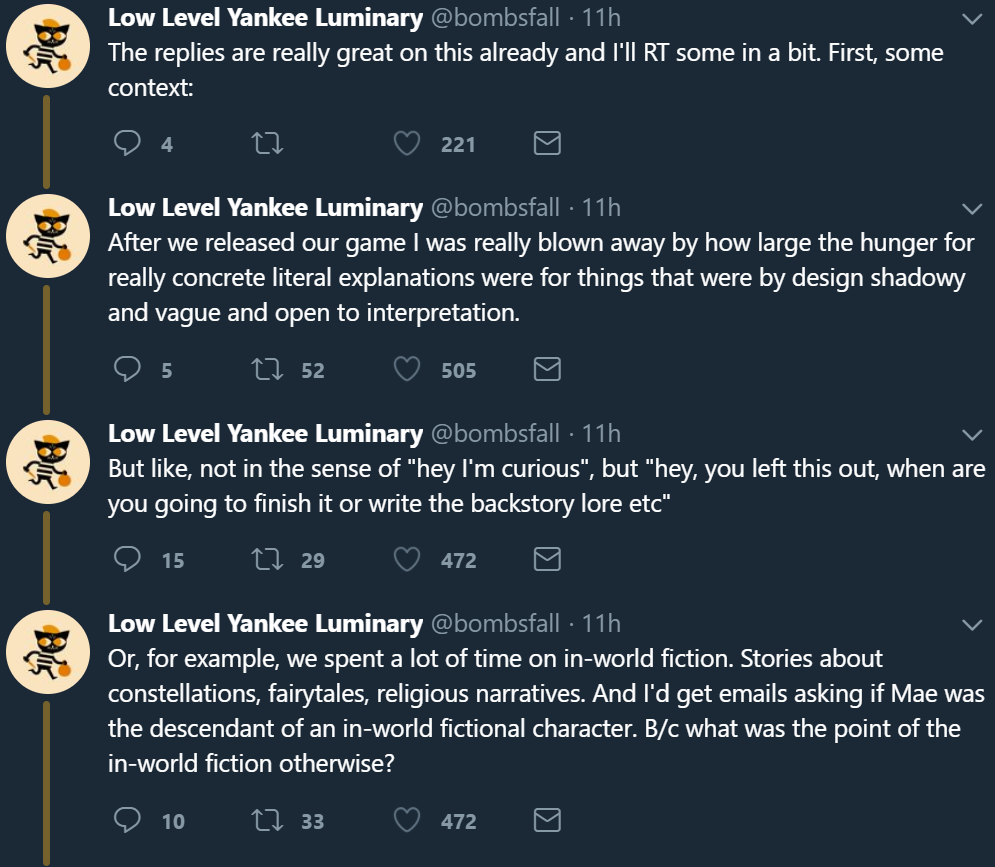The height and width of the screenshot is (867, 995).
Task: Retweet the first tweet about replies
Action: [268, 144]
